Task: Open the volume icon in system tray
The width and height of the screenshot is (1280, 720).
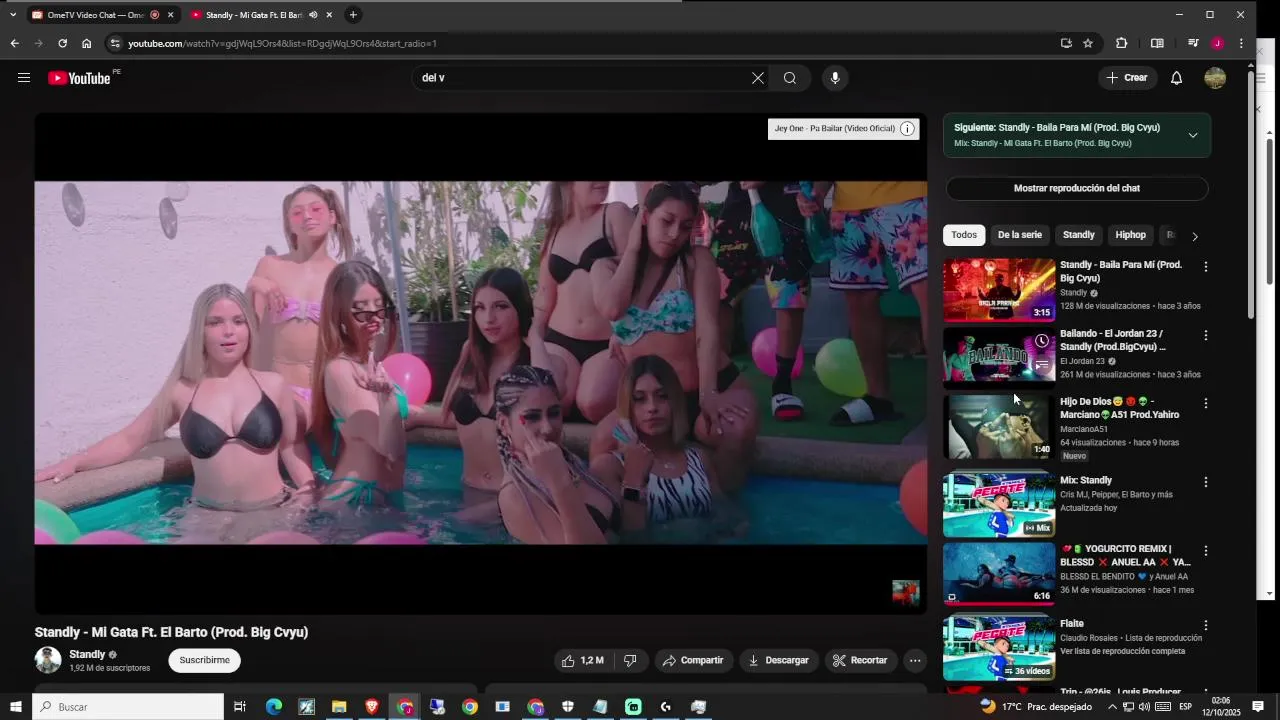Action: click(x=1145, y=707)
